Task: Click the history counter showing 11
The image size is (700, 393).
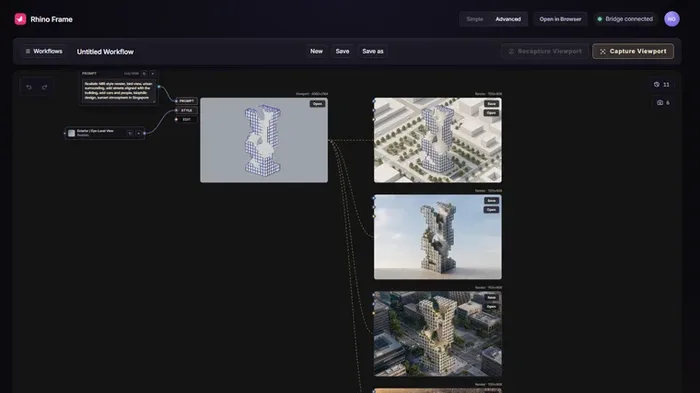Action: click(x=662, y=84)
